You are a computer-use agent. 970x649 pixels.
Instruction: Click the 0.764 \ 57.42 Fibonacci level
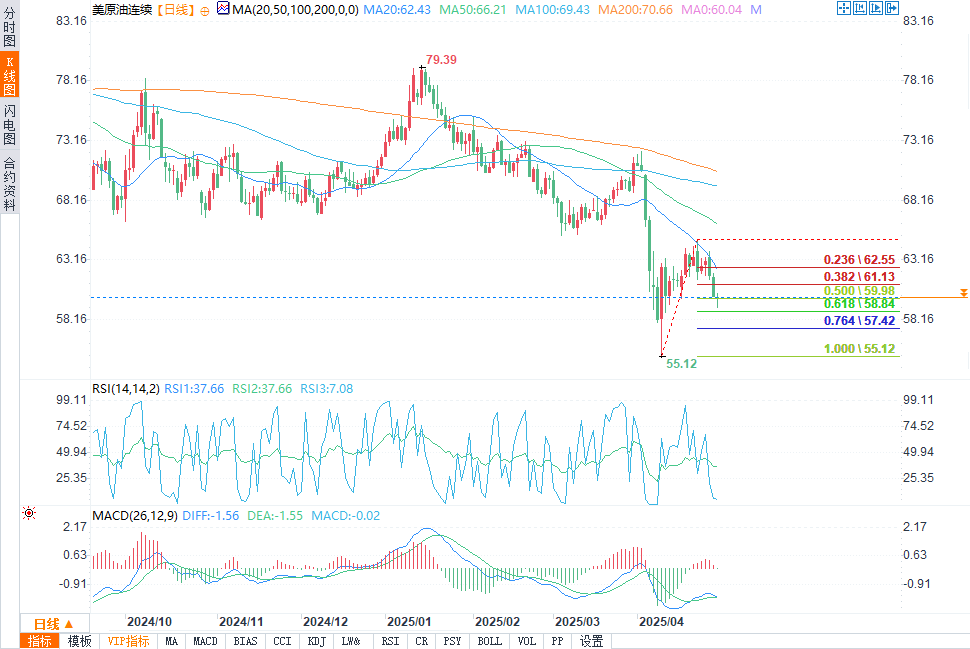[x=859, y=320]
